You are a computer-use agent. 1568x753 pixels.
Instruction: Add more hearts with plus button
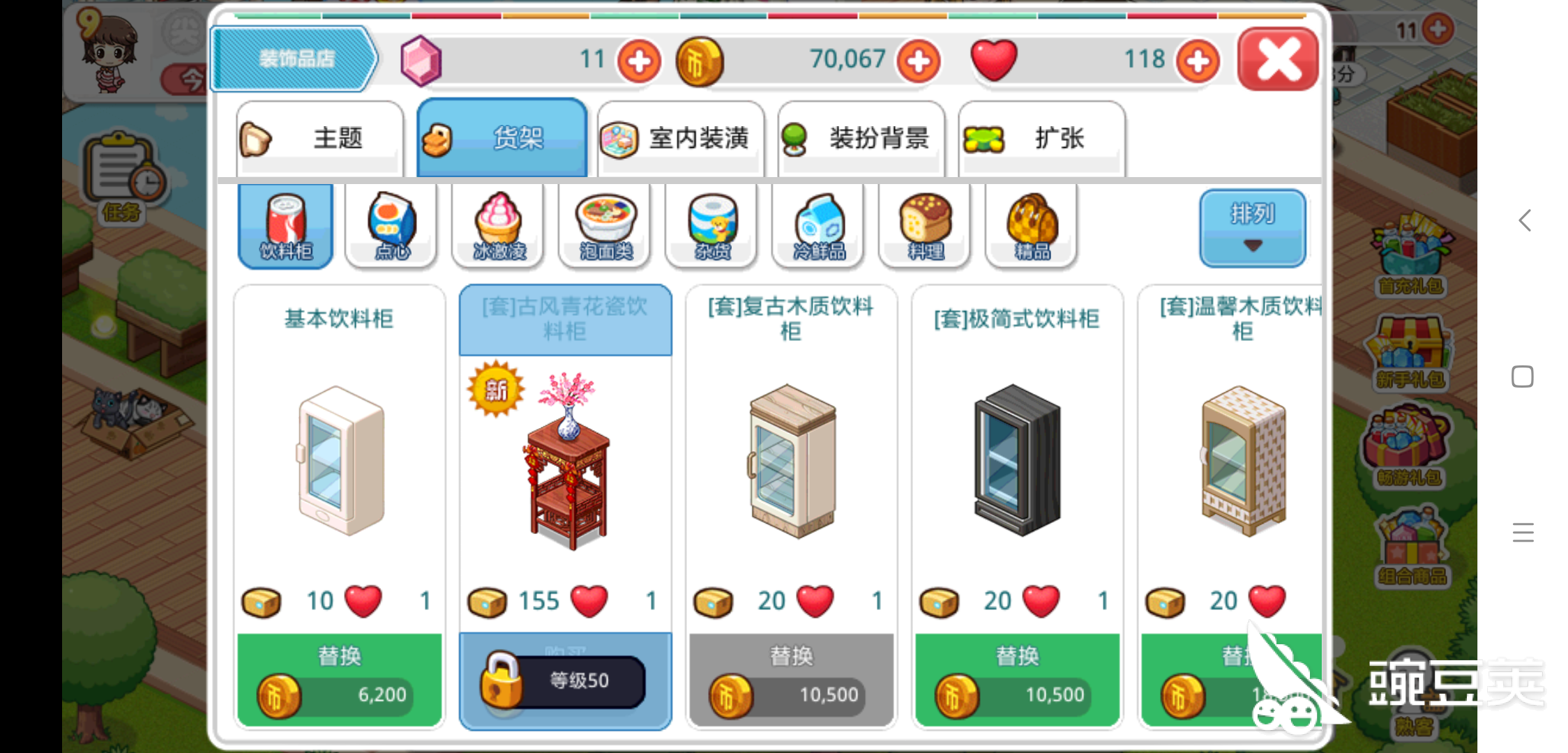click(x=1198, y=61)
